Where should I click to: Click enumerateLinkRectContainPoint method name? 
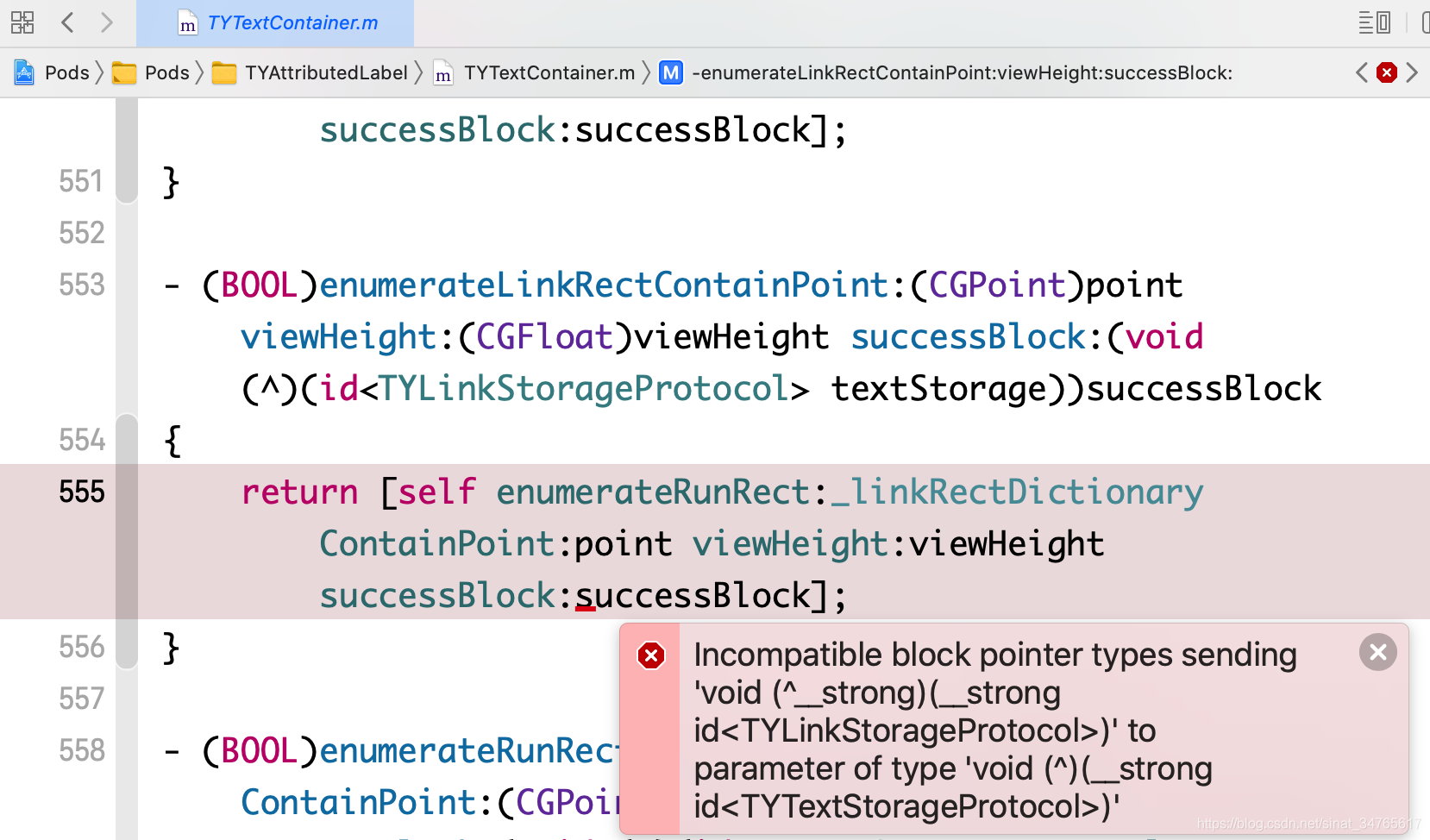point(604,285)
